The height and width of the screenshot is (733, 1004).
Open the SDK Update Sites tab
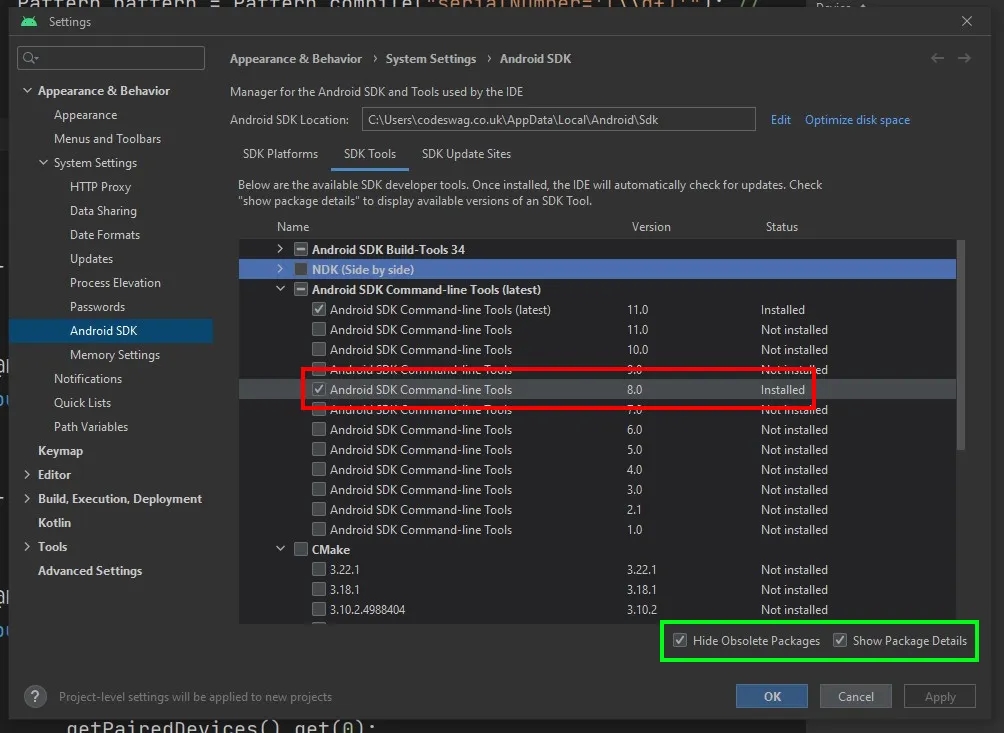point(466,154)
